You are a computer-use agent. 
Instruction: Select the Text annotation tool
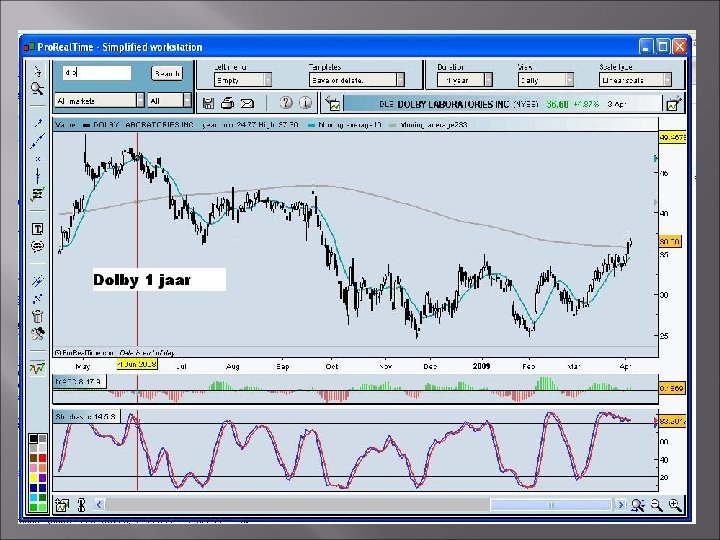38,229
